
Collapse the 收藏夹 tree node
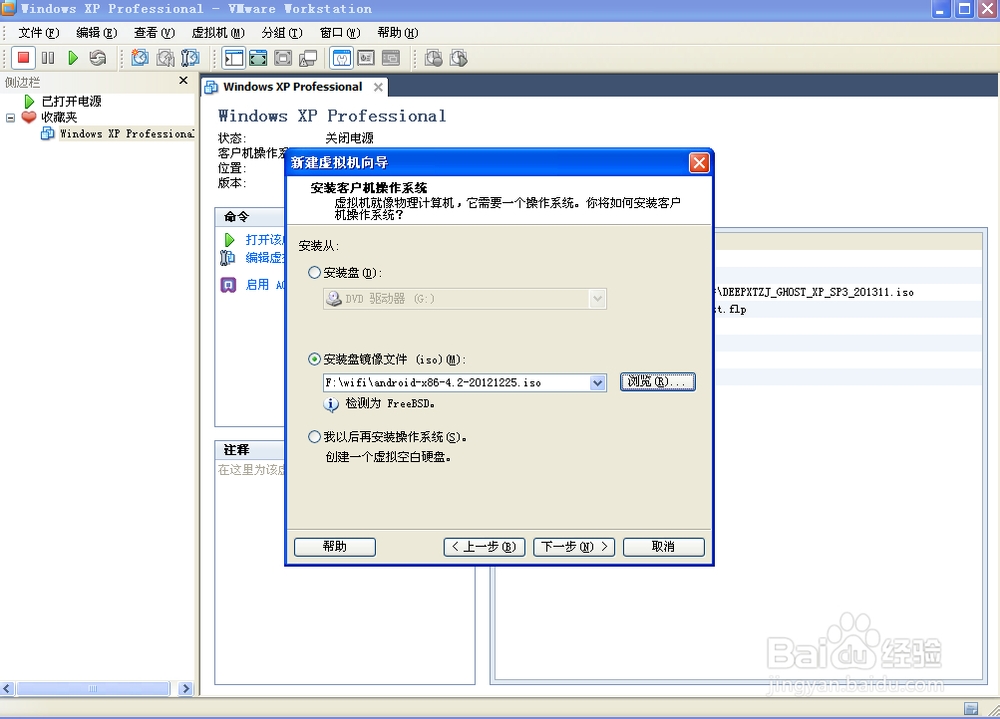10,117
